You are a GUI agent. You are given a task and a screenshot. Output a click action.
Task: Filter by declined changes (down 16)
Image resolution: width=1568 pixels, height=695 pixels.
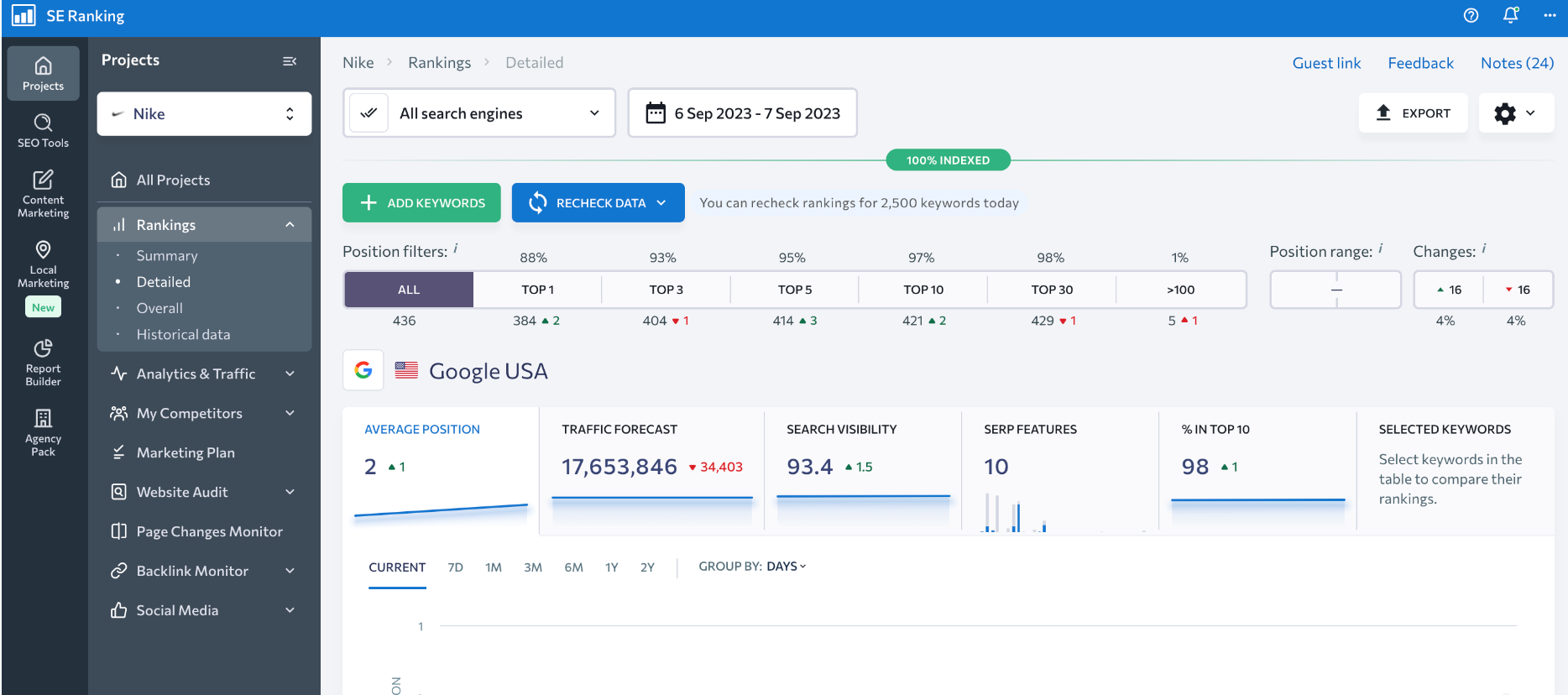pos(1518,290)
